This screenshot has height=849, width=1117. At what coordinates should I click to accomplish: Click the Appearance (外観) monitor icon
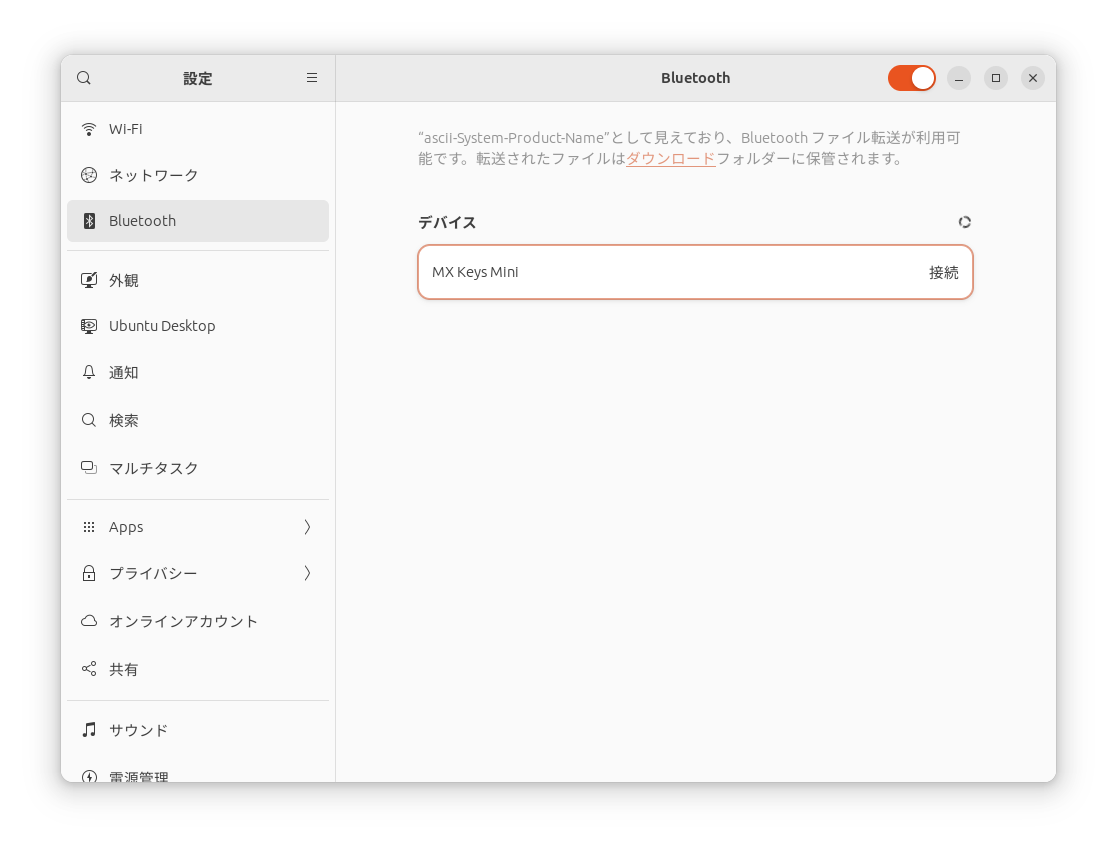coord(89,280)
